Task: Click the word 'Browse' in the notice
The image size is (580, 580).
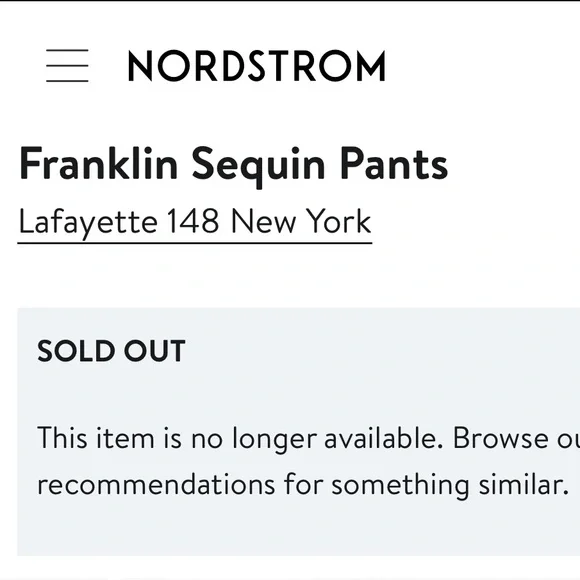Action: (x=500, y=438)
